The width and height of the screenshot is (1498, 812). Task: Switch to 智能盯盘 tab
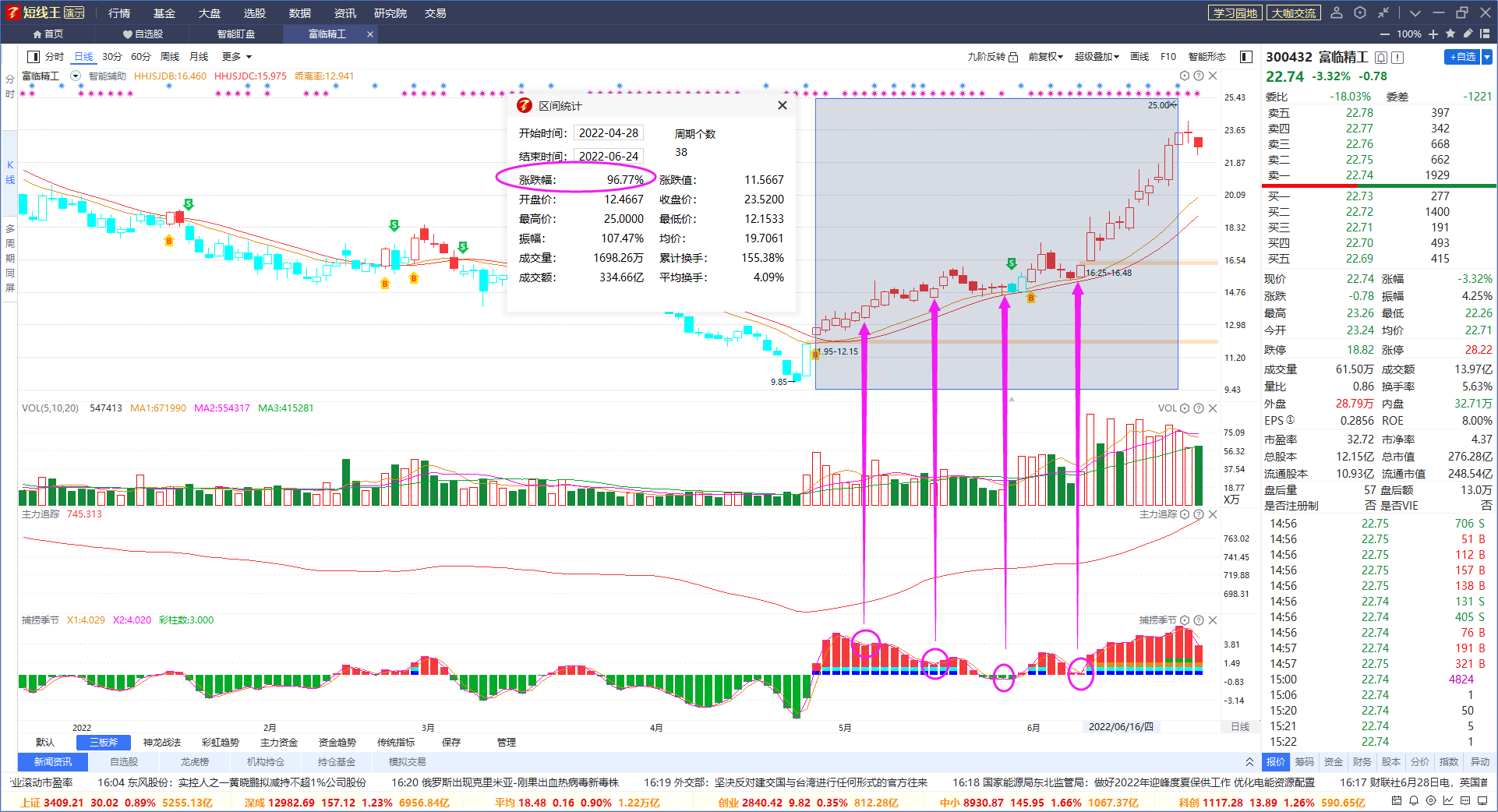[236, 34]
